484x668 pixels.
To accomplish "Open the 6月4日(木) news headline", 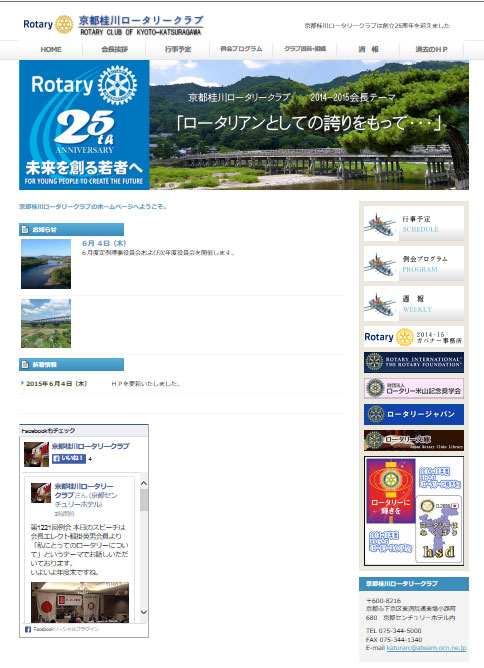I will 104,243.
